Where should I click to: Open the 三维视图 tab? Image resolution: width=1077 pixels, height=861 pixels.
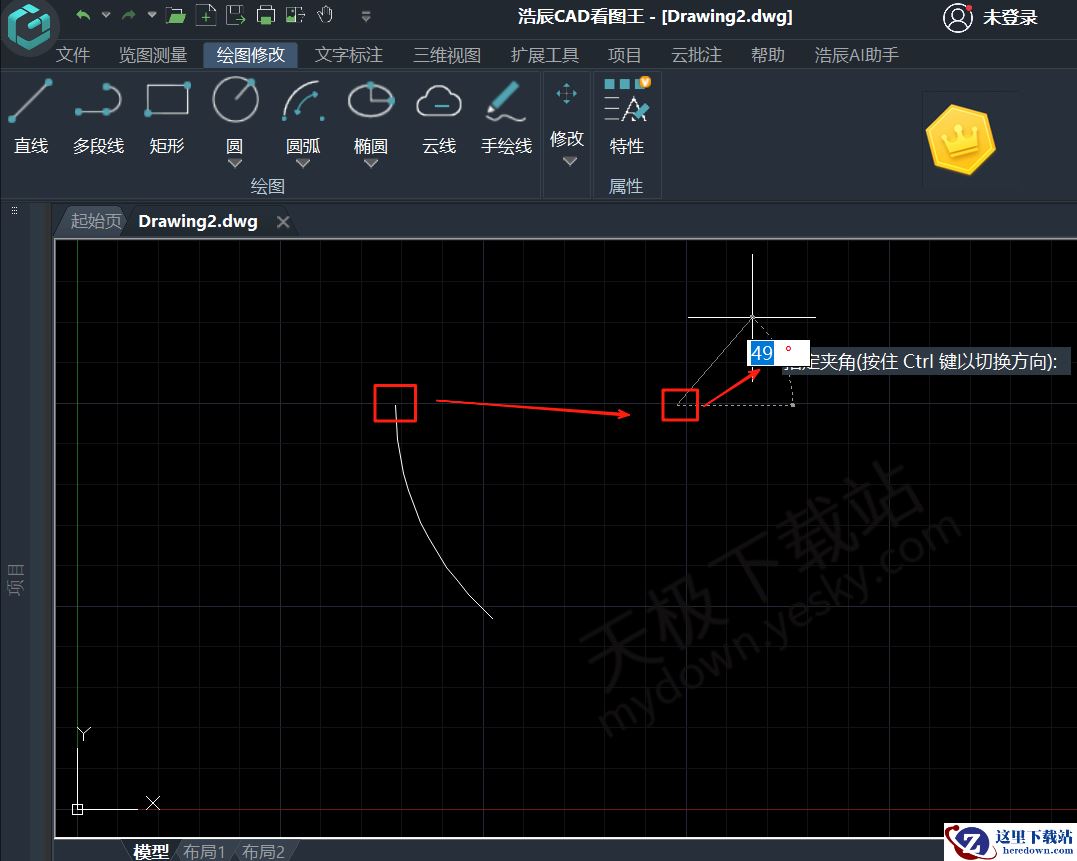point(447,55)
